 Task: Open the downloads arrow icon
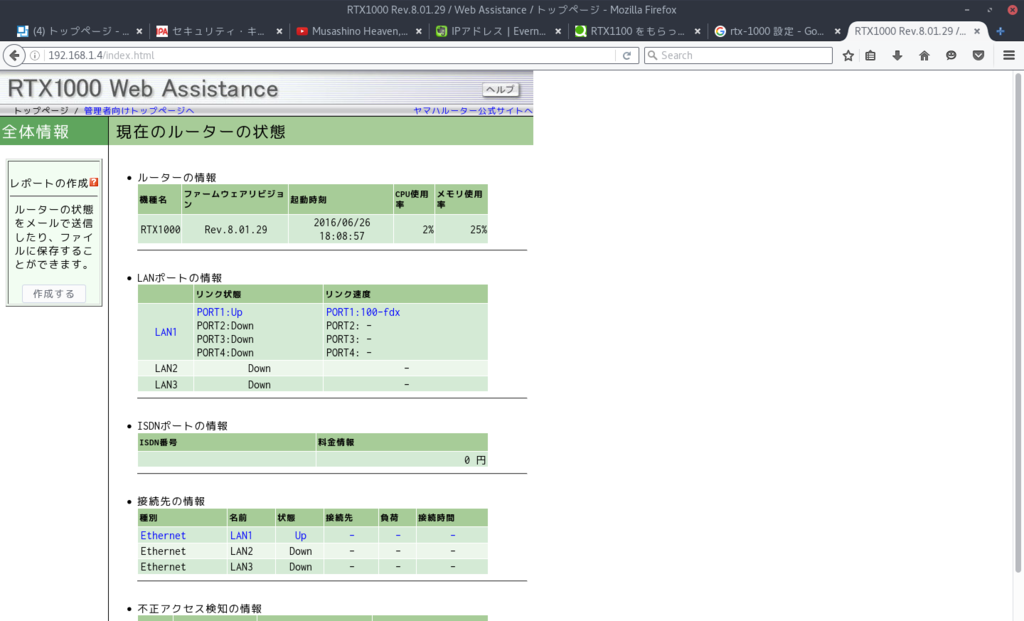(897, 56)
